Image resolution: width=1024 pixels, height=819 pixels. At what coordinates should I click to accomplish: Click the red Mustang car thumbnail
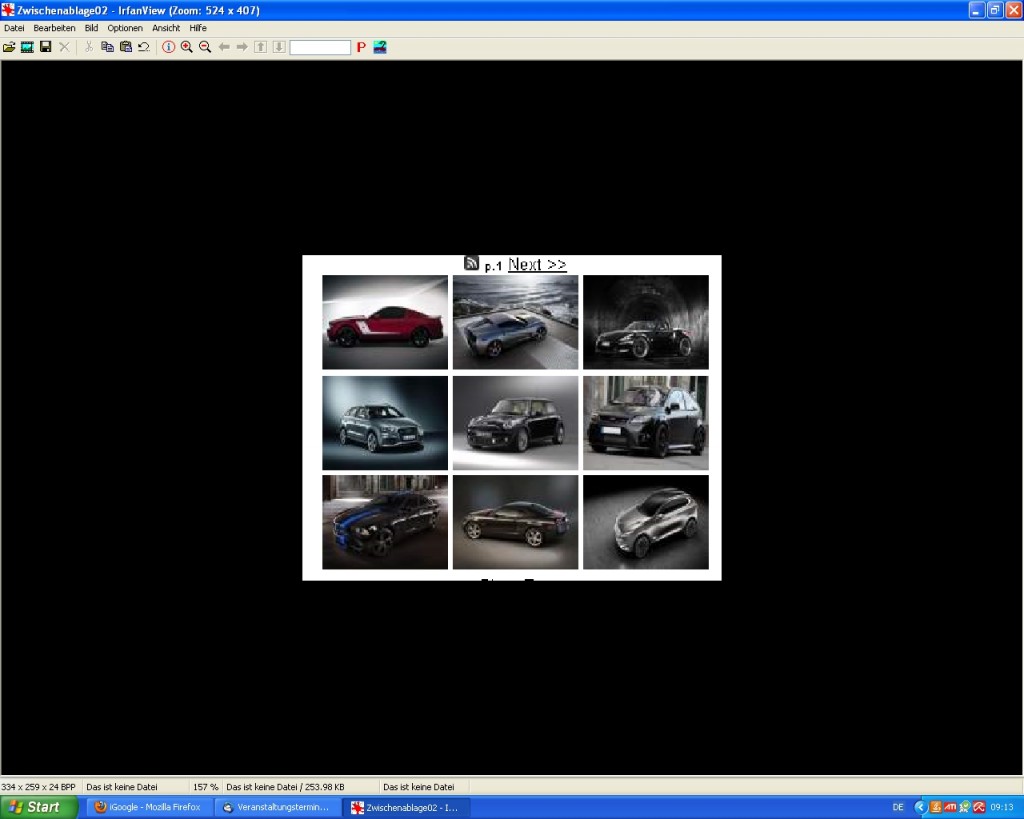pyautogui.click(x=385, y=322)
